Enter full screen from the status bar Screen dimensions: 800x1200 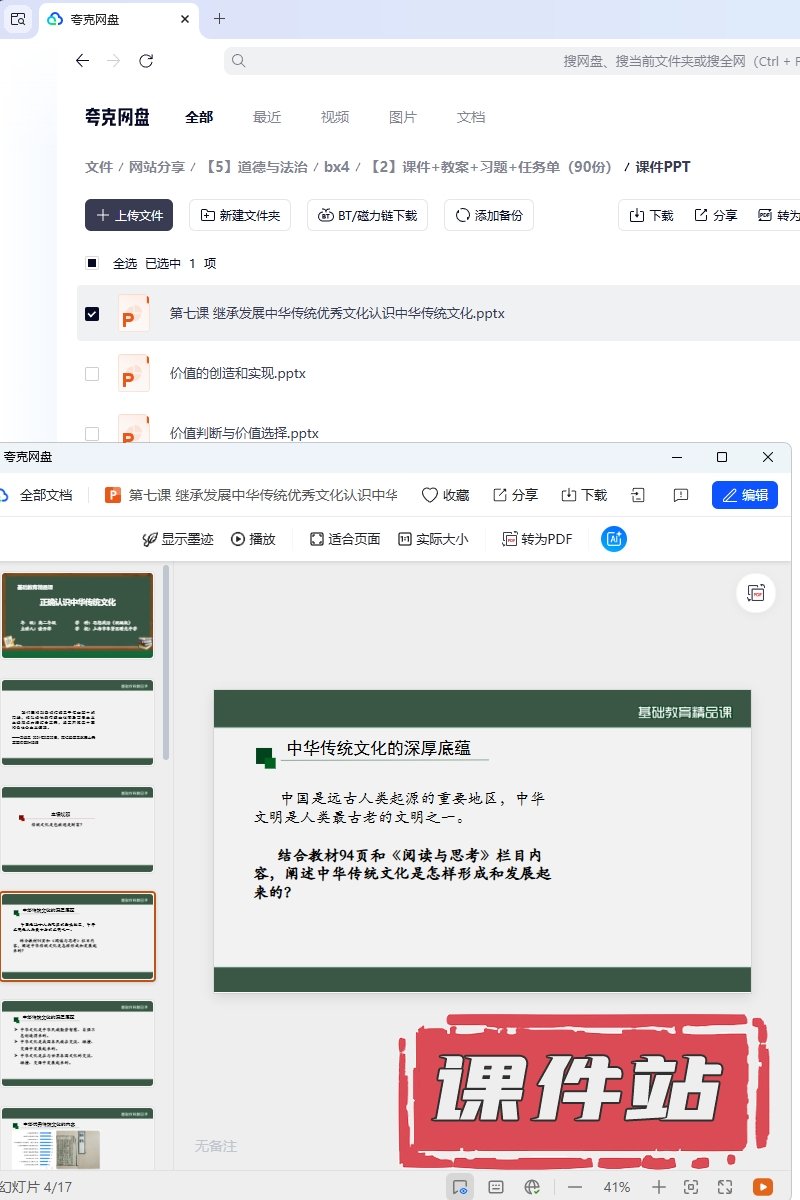pyautogui.click(x=727, y=1187)
